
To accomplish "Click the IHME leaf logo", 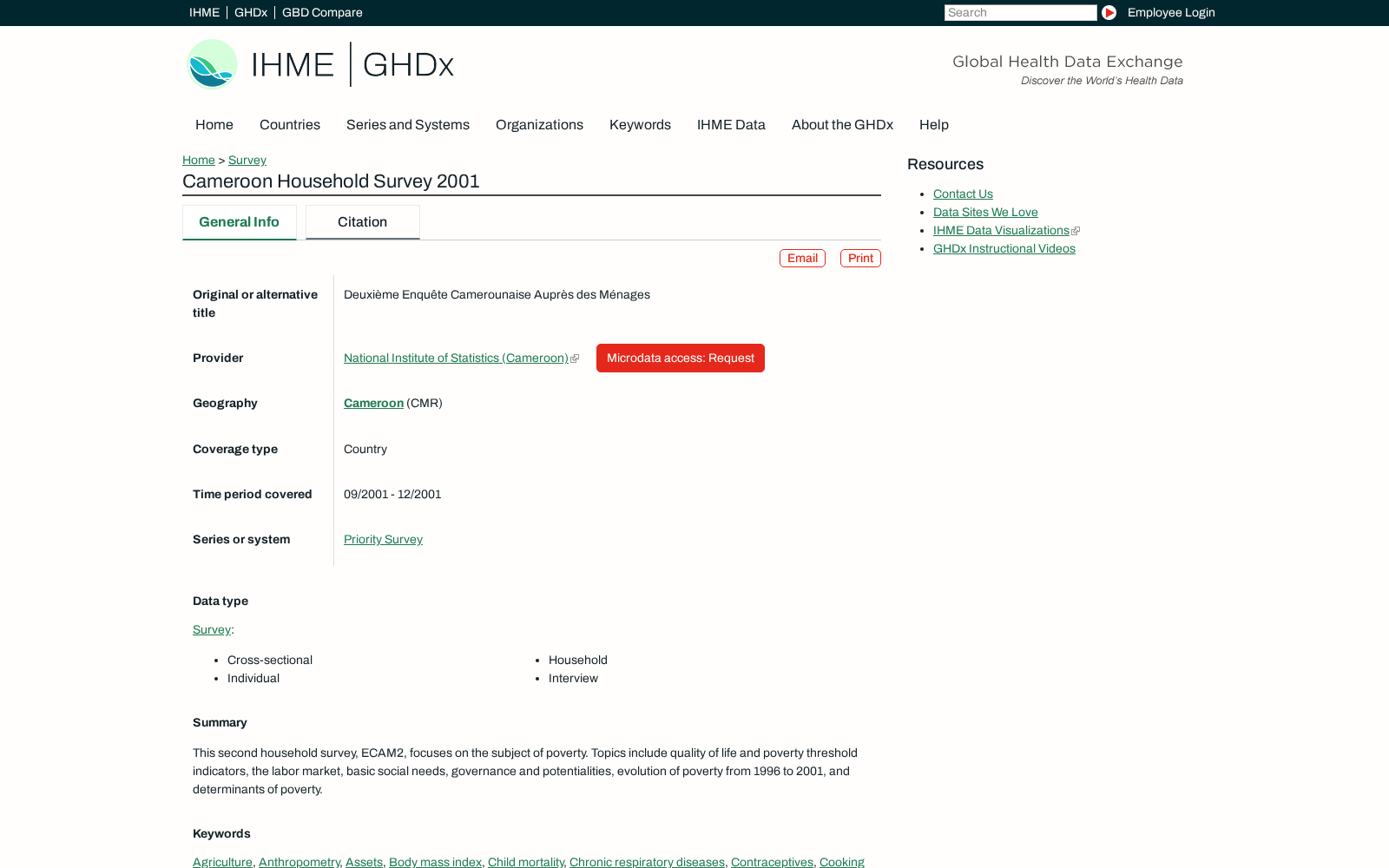I will [212, 64].
